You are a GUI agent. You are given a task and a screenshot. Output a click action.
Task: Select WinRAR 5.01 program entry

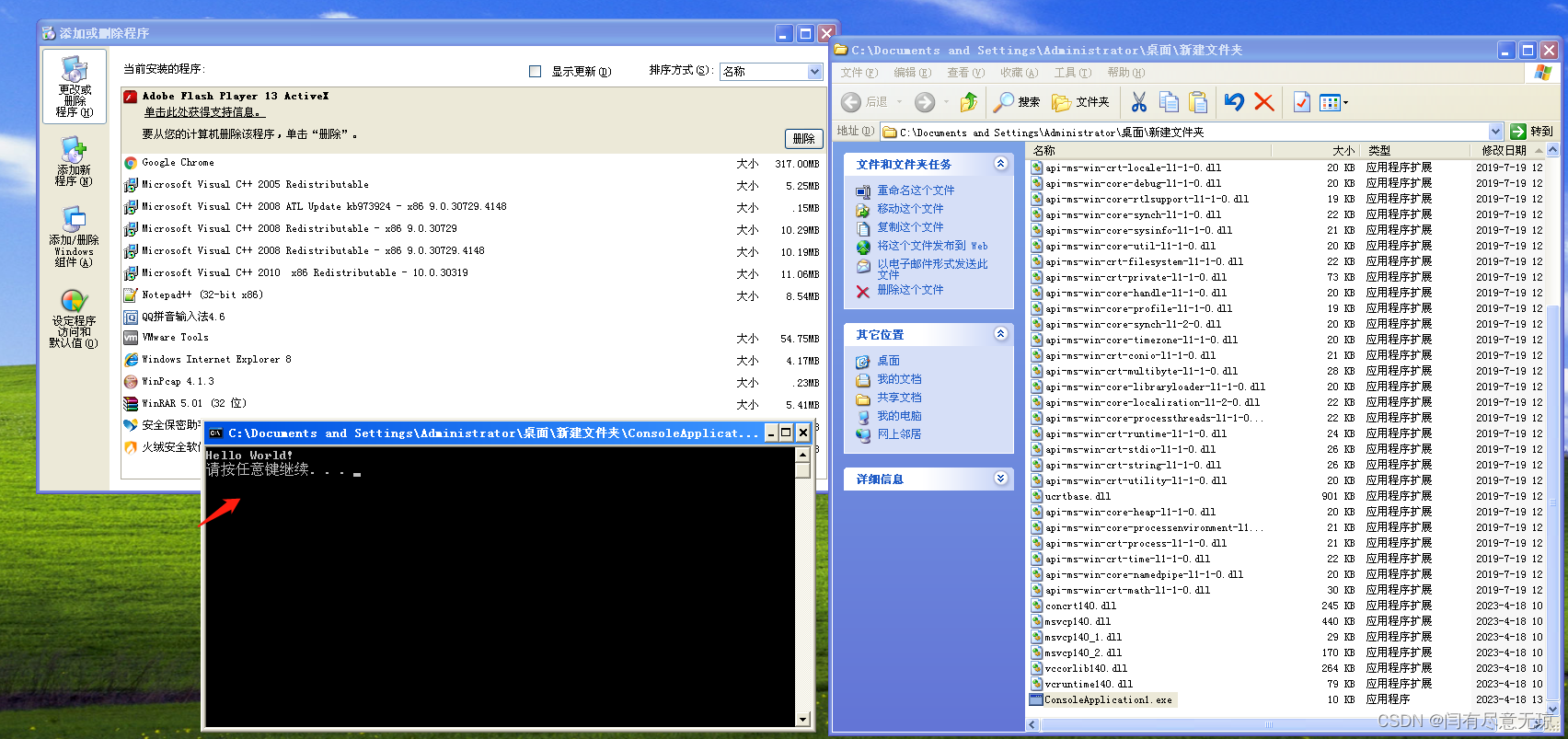[472, 404]
